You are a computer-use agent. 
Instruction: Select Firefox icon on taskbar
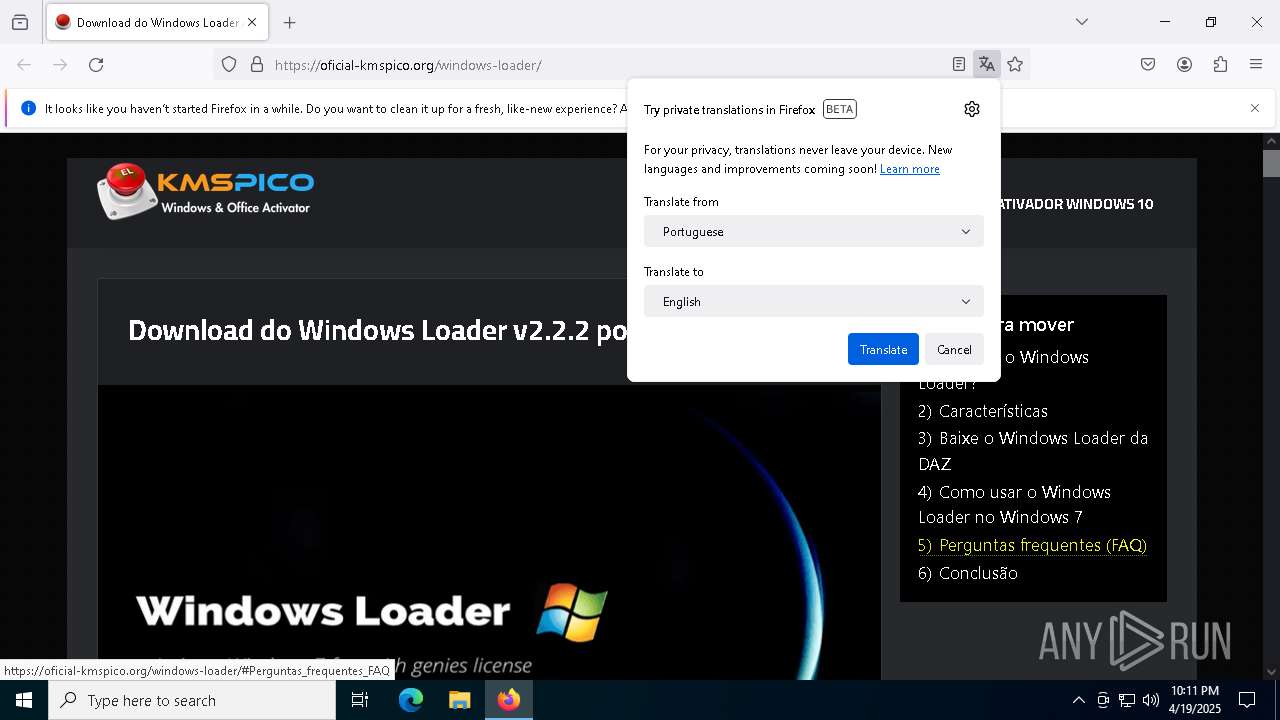tap(509, 700)
